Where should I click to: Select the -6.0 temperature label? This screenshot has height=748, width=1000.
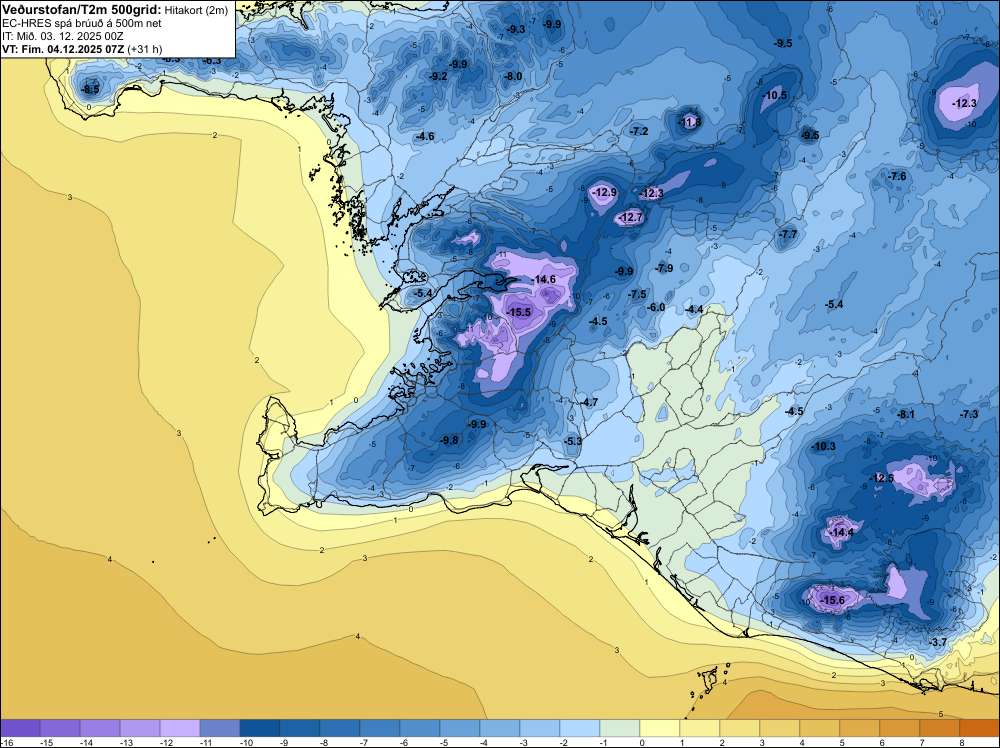656,307
